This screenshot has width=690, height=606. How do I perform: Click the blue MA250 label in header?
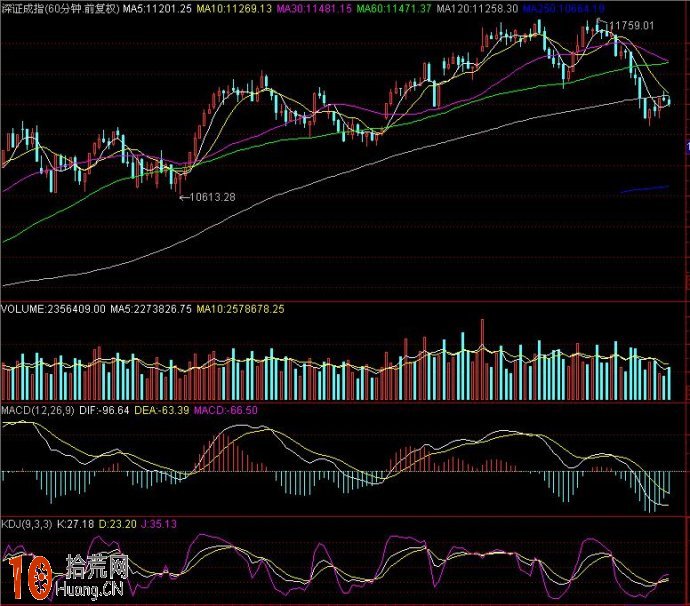tap(564, 8)
